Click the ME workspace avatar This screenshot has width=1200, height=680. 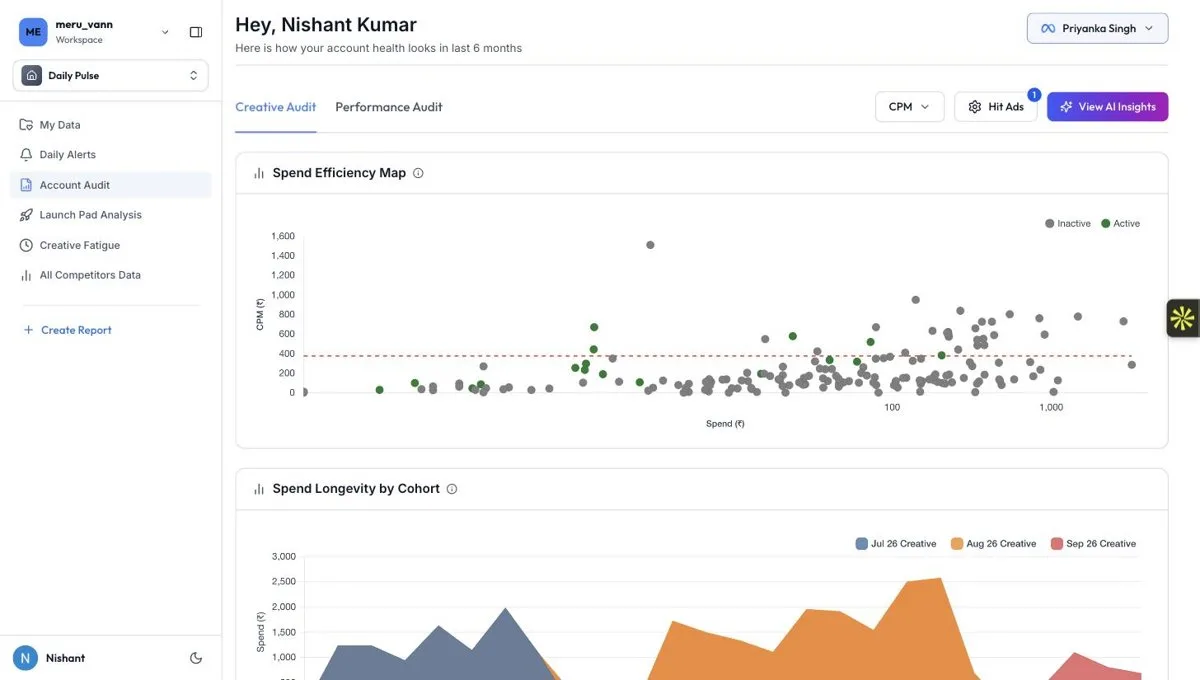[x=33, y=32]
